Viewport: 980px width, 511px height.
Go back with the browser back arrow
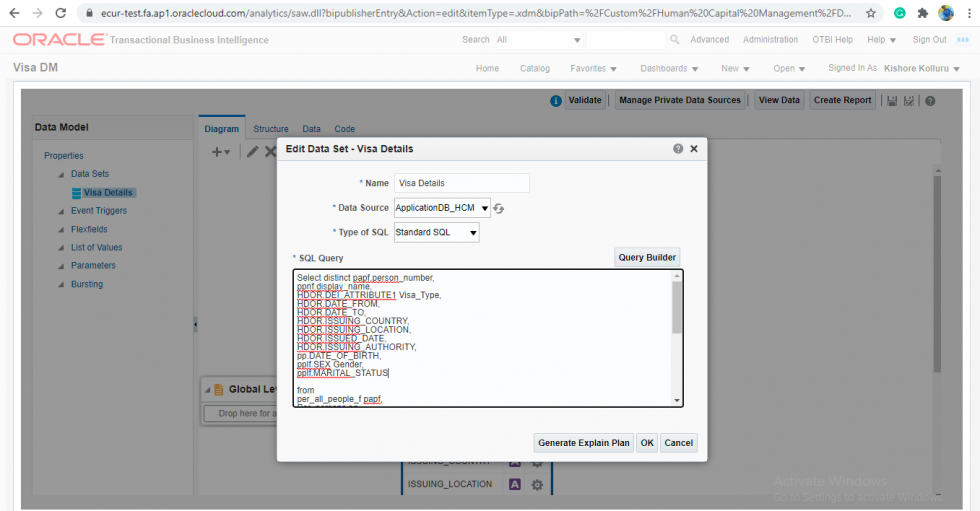pos(14,13)
